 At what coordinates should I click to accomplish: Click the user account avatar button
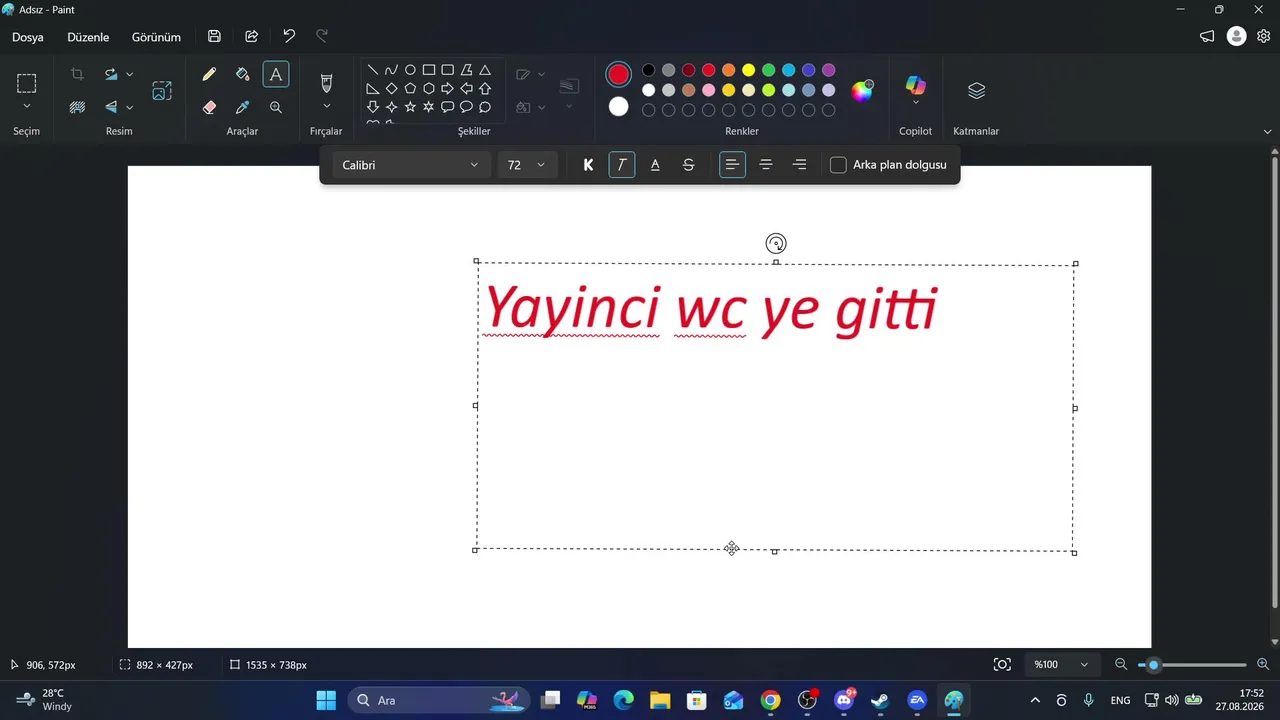[x=1237, y=36]
